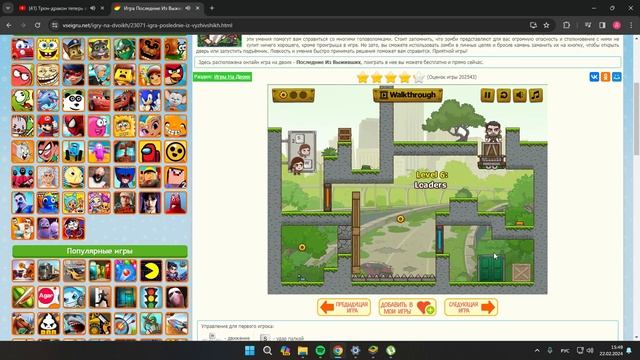640x360 pixels.
Task: Open the Windows taskbar search
Action: [x=267, y=351]
